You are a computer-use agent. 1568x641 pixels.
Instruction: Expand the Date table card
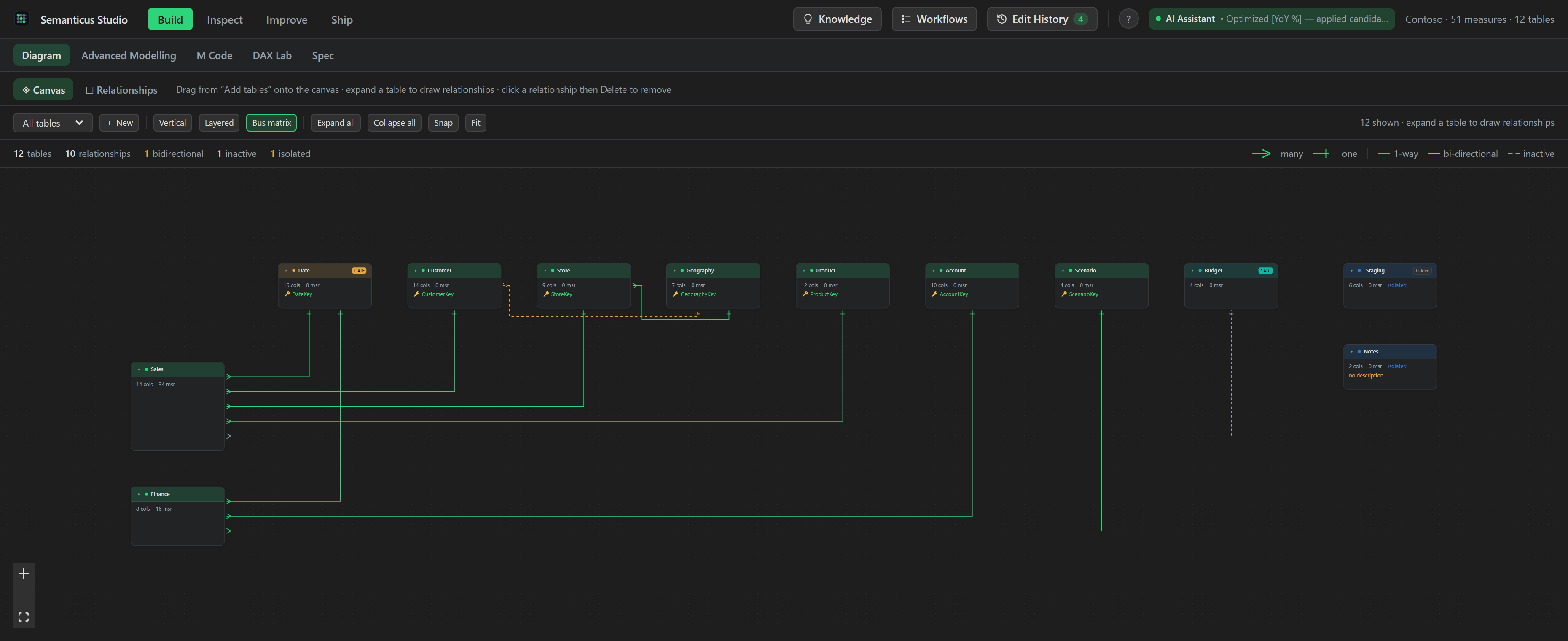coord(286,270)
